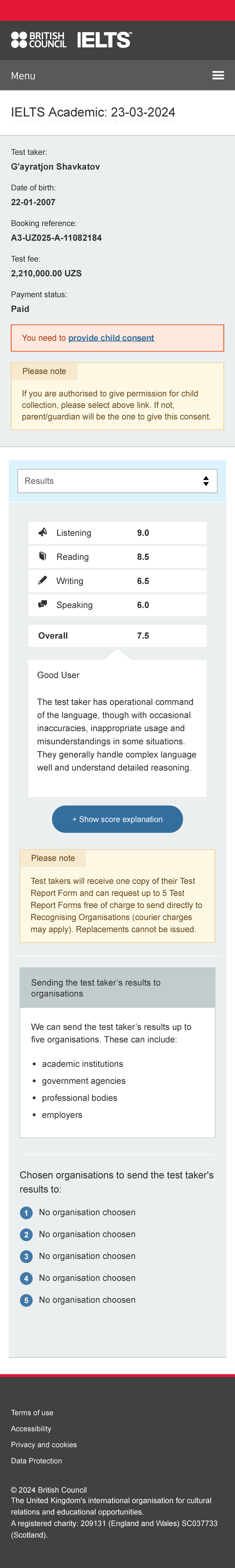The width and height of the screenshot is (235, 1568).
Task: Follow the provide child consent link
Action: click(111, 338)
